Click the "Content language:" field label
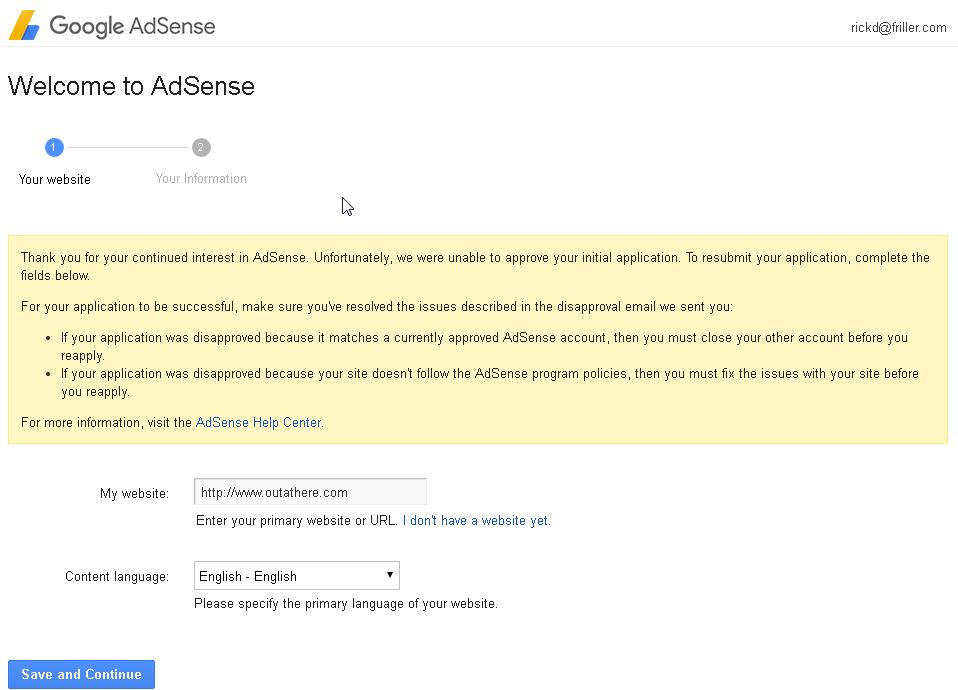 117,577
